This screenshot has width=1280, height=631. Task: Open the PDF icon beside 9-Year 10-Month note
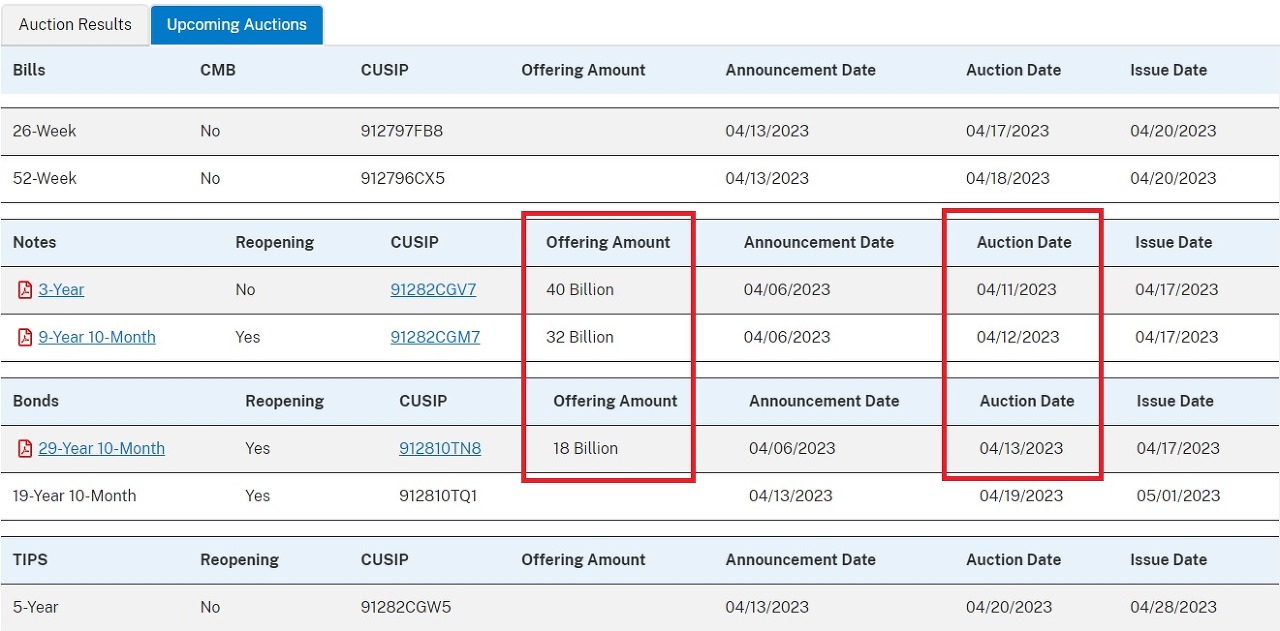click(25, 337)
